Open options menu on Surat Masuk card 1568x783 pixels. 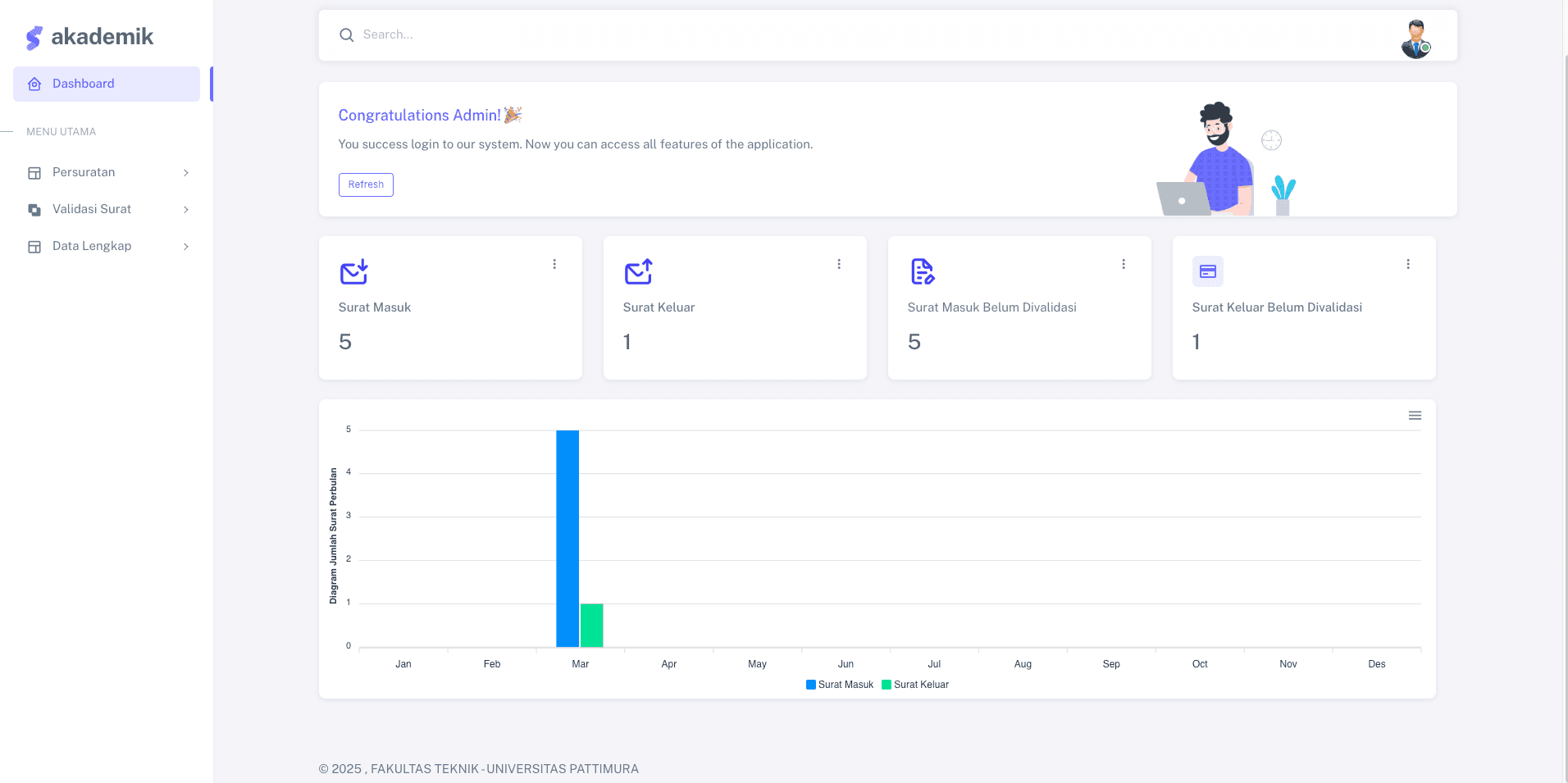click(554, 264)
